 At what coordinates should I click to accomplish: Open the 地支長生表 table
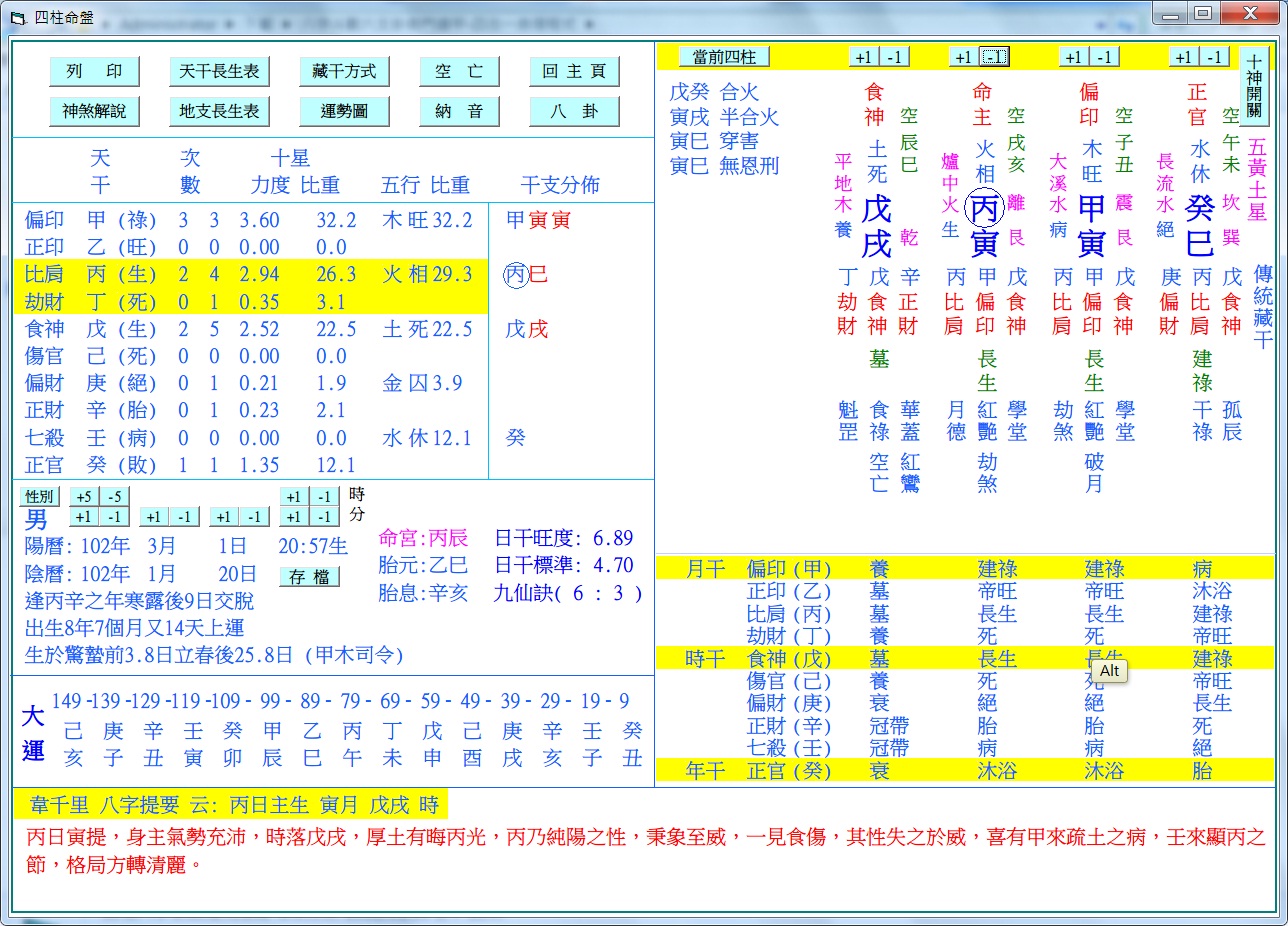pyautogui.click(x=219, y=111)
